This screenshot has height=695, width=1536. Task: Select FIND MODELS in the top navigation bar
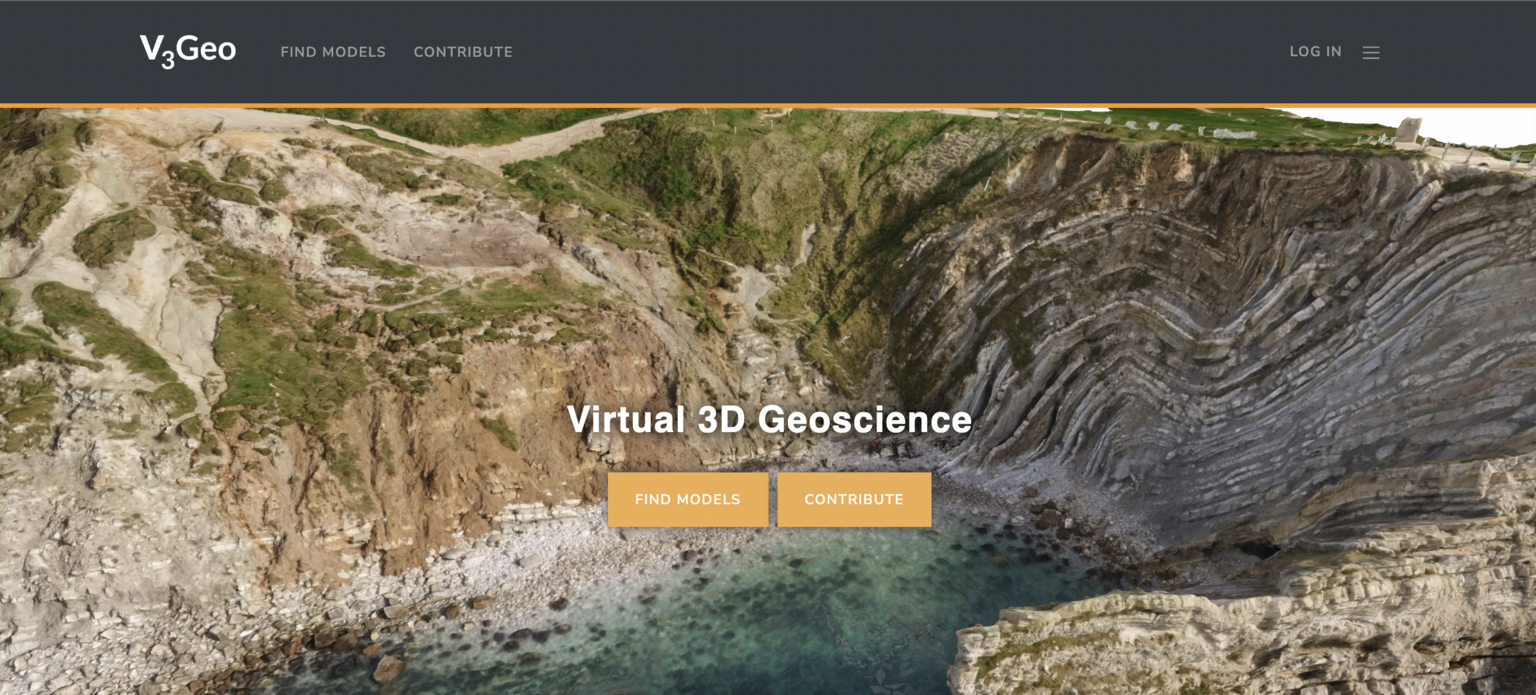click(333, 52)
